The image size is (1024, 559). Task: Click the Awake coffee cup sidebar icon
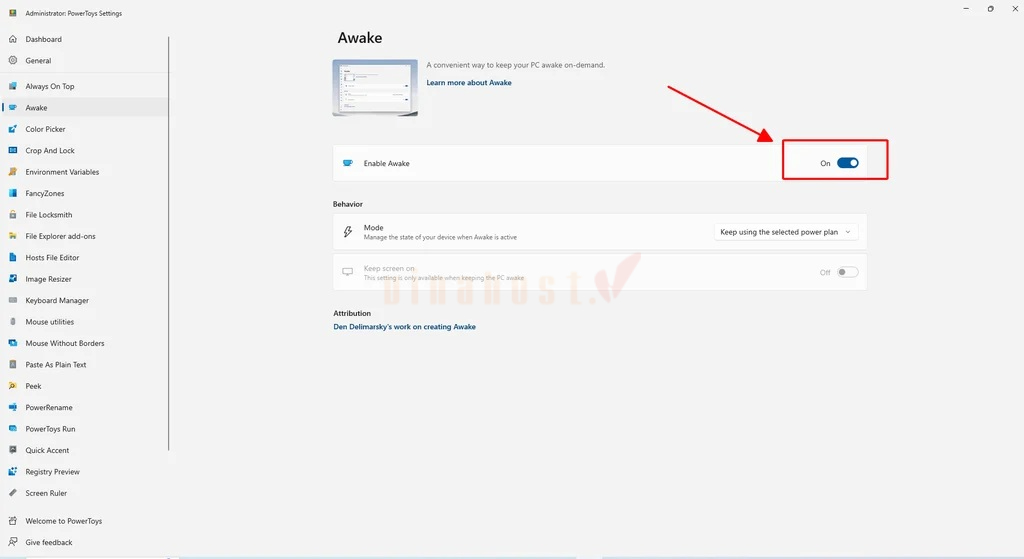[x=12, y=108]
